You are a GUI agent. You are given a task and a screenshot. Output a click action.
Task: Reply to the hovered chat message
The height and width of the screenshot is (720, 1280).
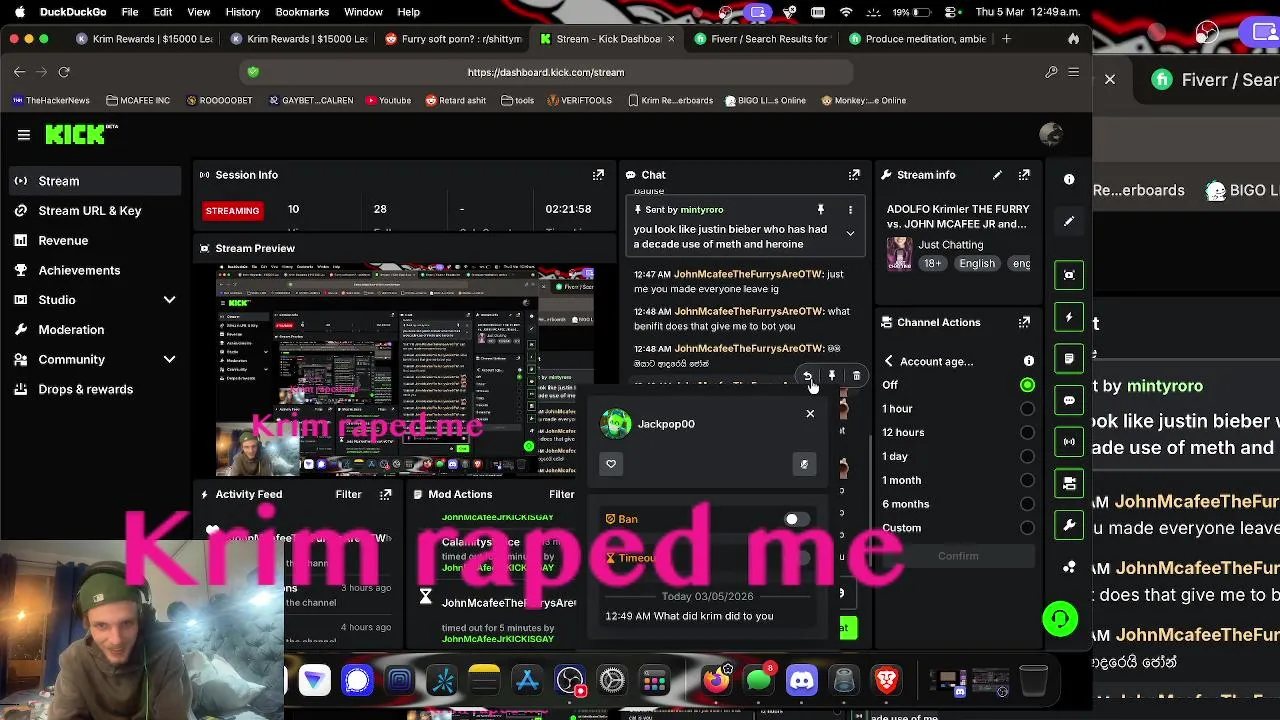pos(807,376)
